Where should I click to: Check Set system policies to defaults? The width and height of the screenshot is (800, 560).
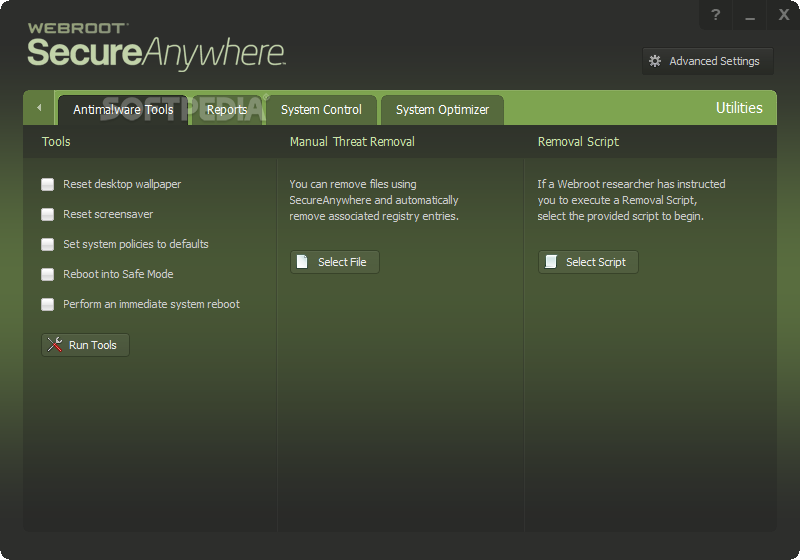pos(47,244)
